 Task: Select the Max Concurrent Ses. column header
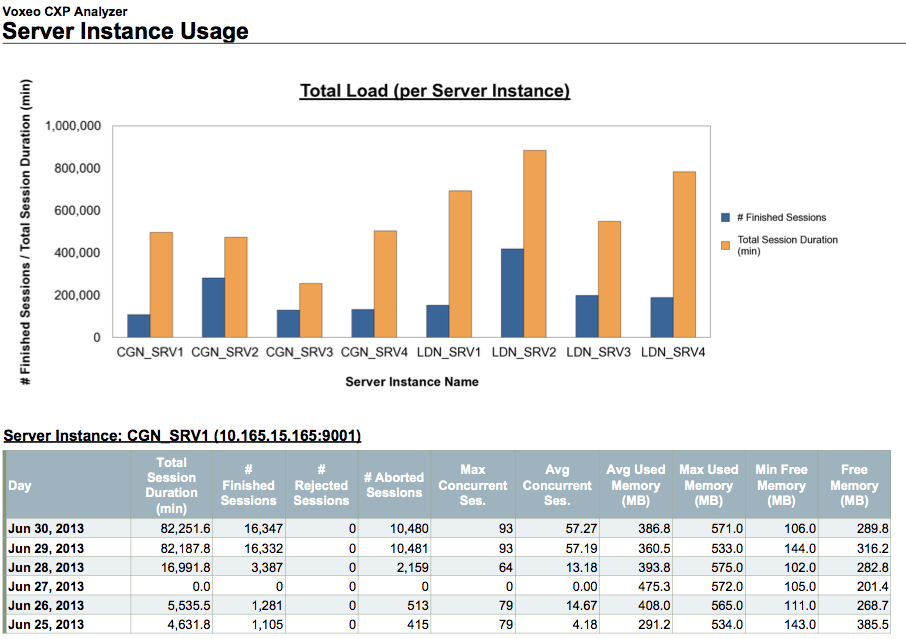[473, 484]
